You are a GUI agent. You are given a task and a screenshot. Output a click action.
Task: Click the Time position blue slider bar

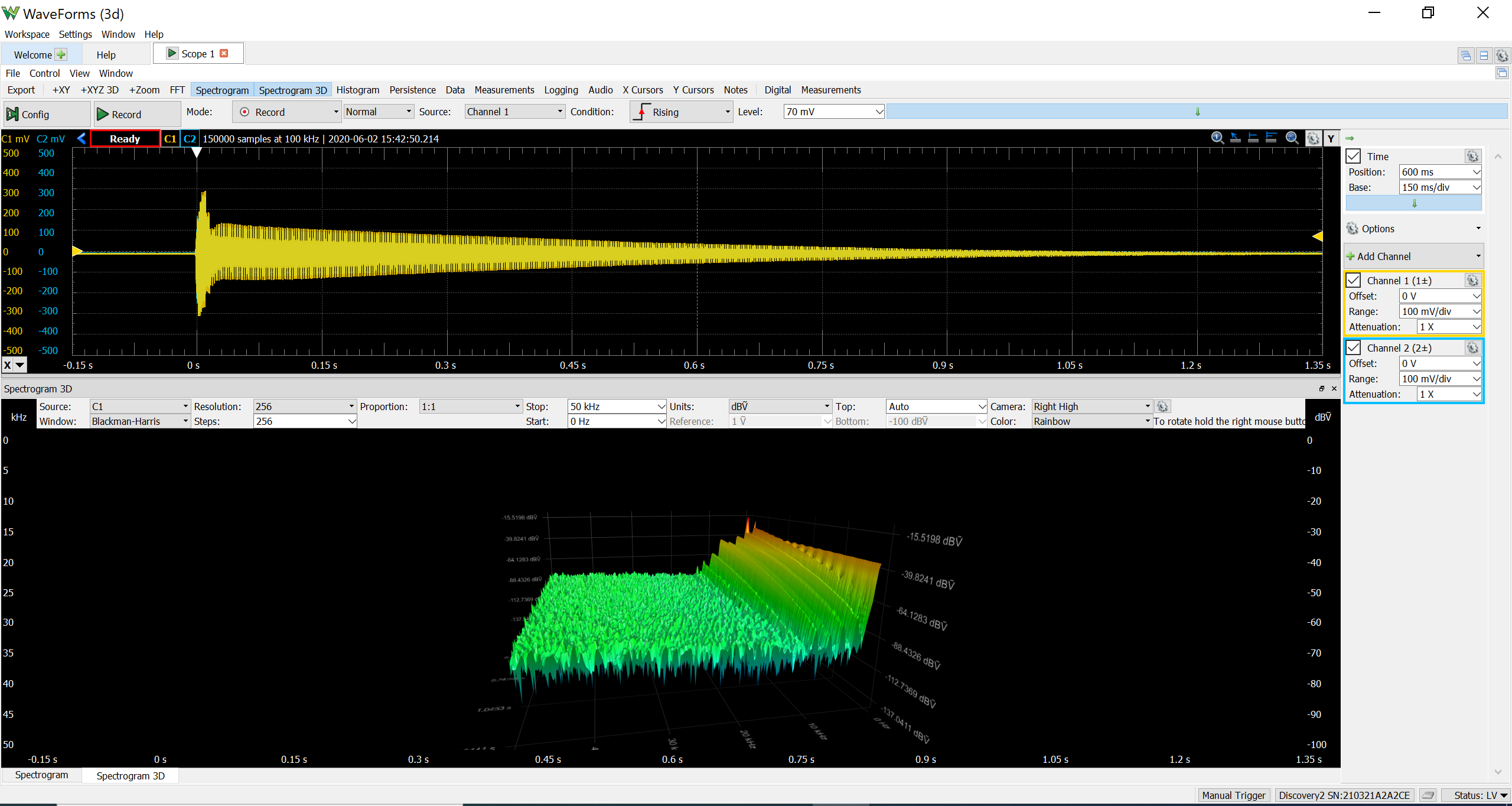pos(1414,203)
